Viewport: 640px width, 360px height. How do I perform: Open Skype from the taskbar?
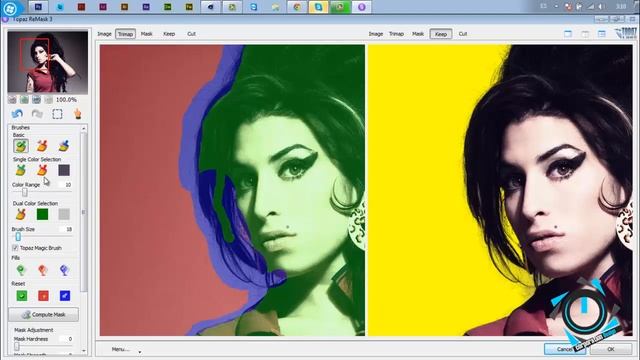click(318, 7)
